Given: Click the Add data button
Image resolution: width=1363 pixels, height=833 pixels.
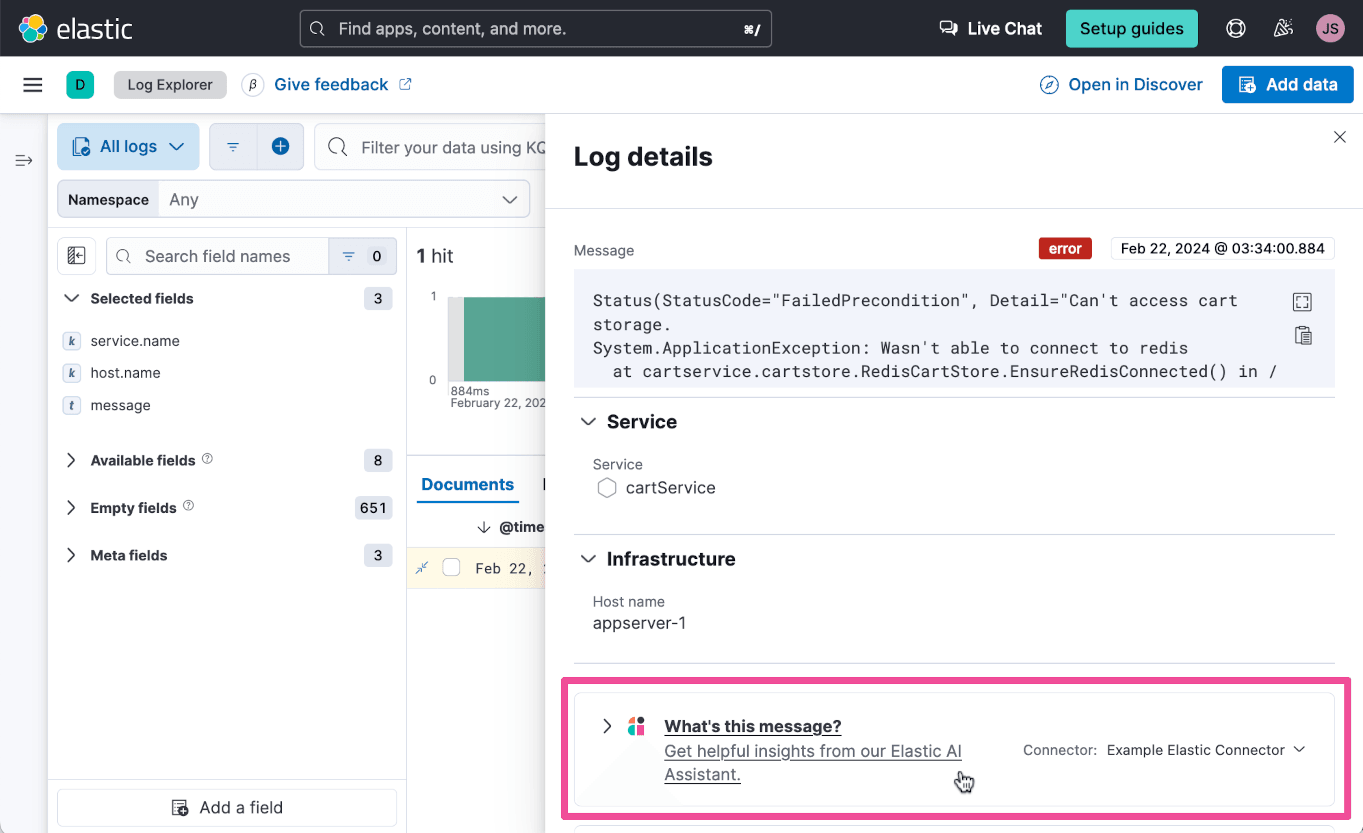Looking at the screenshot, I should (1287, 85).
